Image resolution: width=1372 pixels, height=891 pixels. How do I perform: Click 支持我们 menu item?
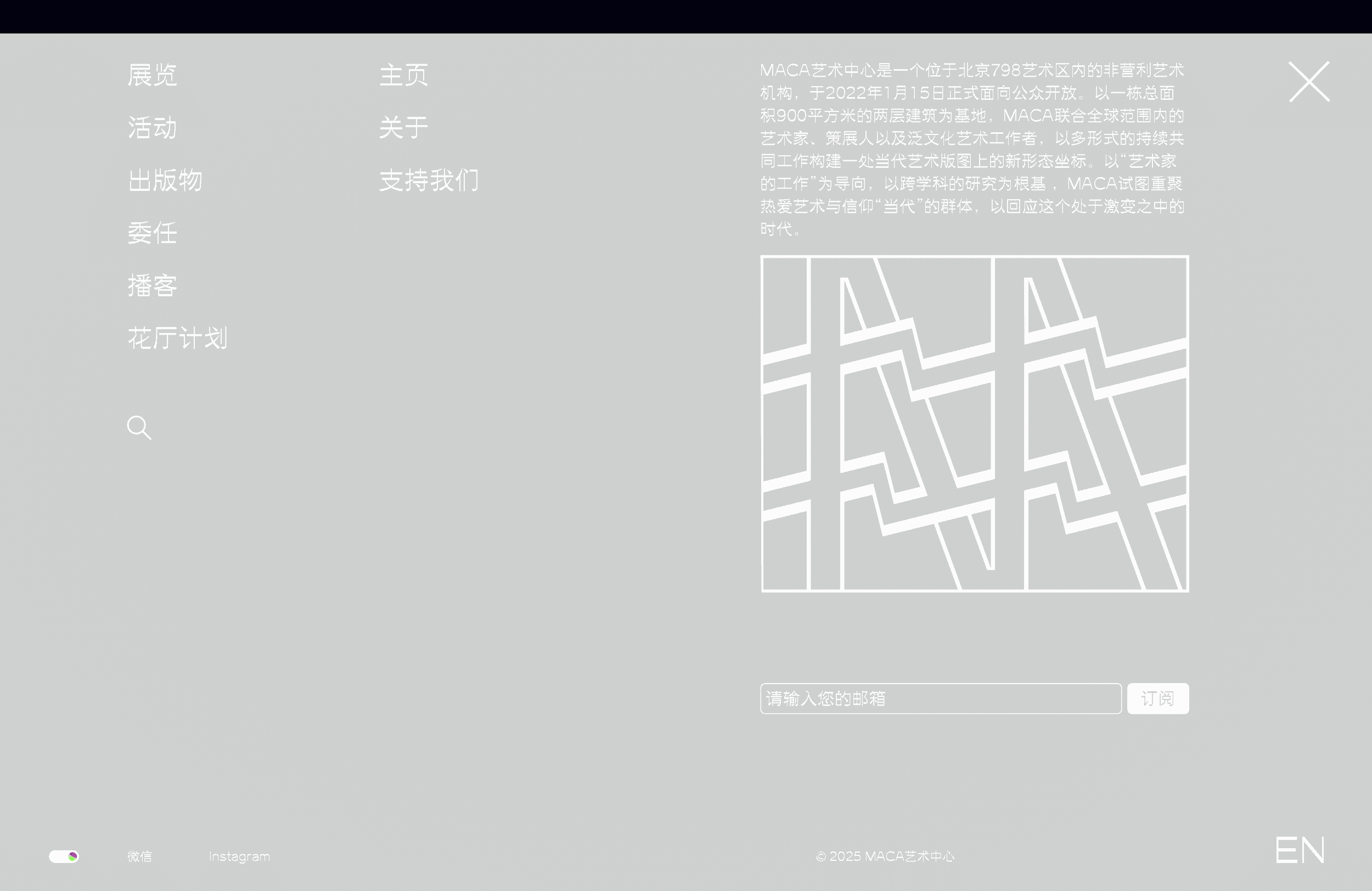click(x=429, y=181)
